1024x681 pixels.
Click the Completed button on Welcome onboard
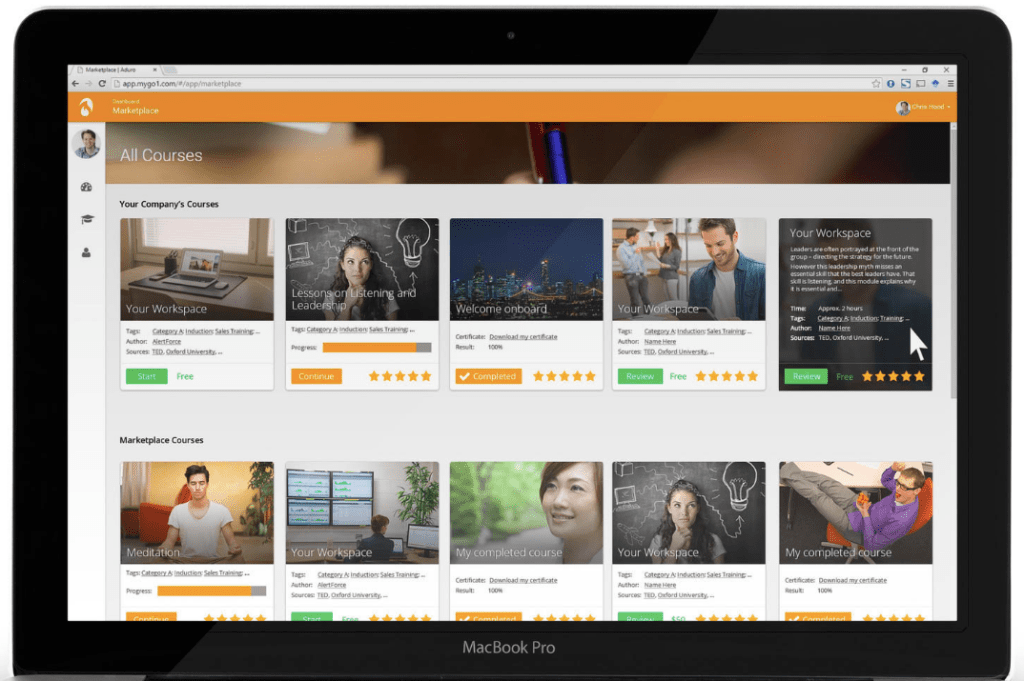tap(488, 376)
